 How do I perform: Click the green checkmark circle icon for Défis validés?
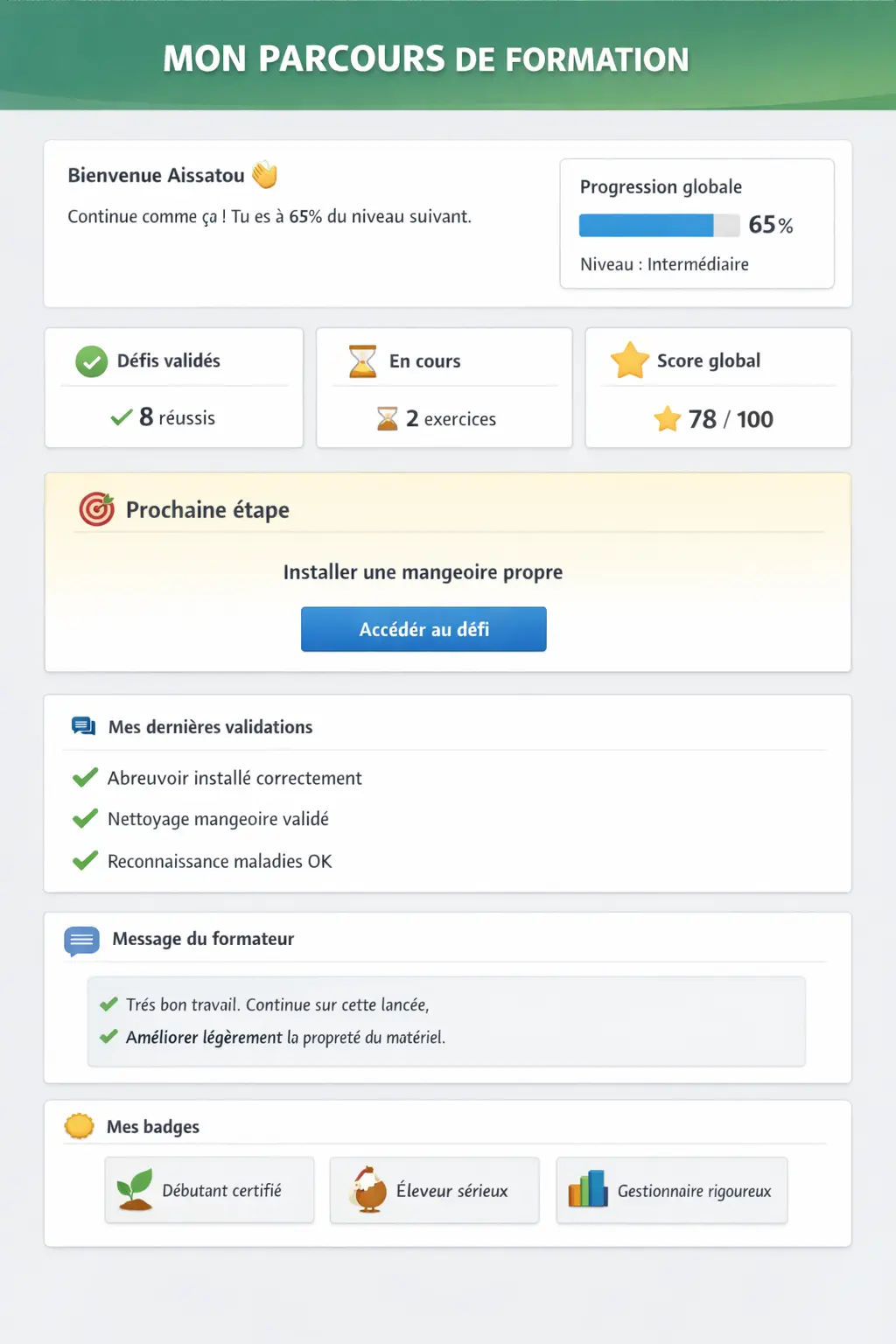[x=91, y=361]
